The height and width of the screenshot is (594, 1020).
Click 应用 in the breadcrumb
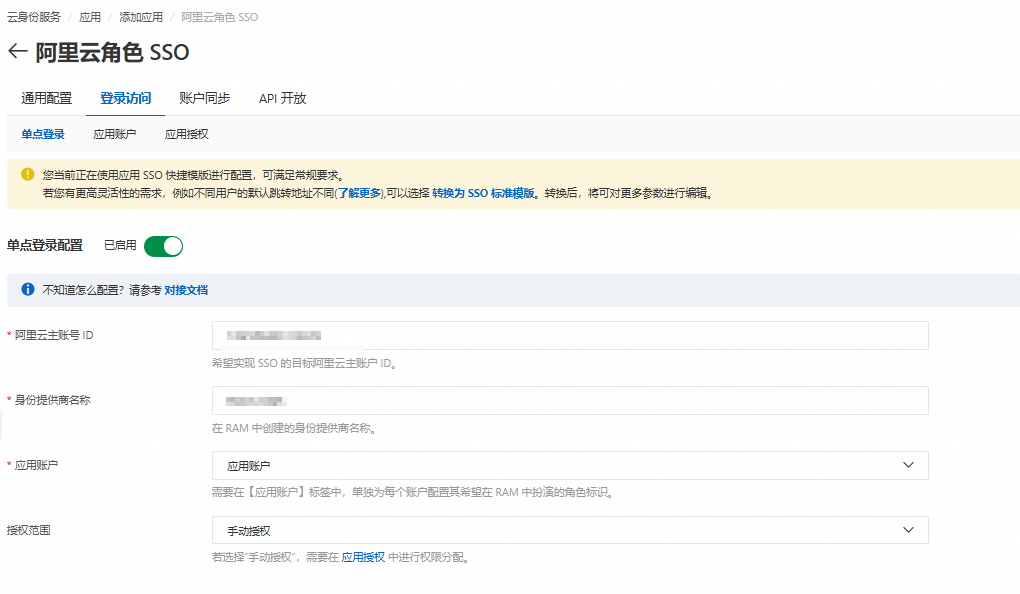click(x=90, y=17)
